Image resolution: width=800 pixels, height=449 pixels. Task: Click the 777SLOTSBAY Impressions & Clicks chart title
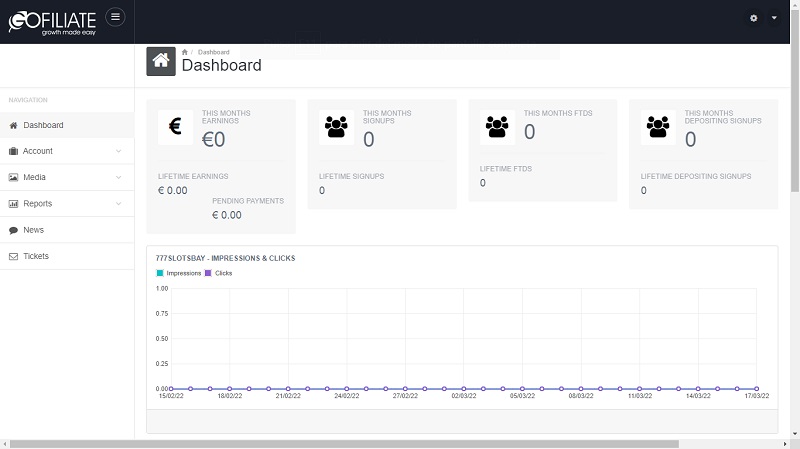pyautogui.click(x=226, y=258)
